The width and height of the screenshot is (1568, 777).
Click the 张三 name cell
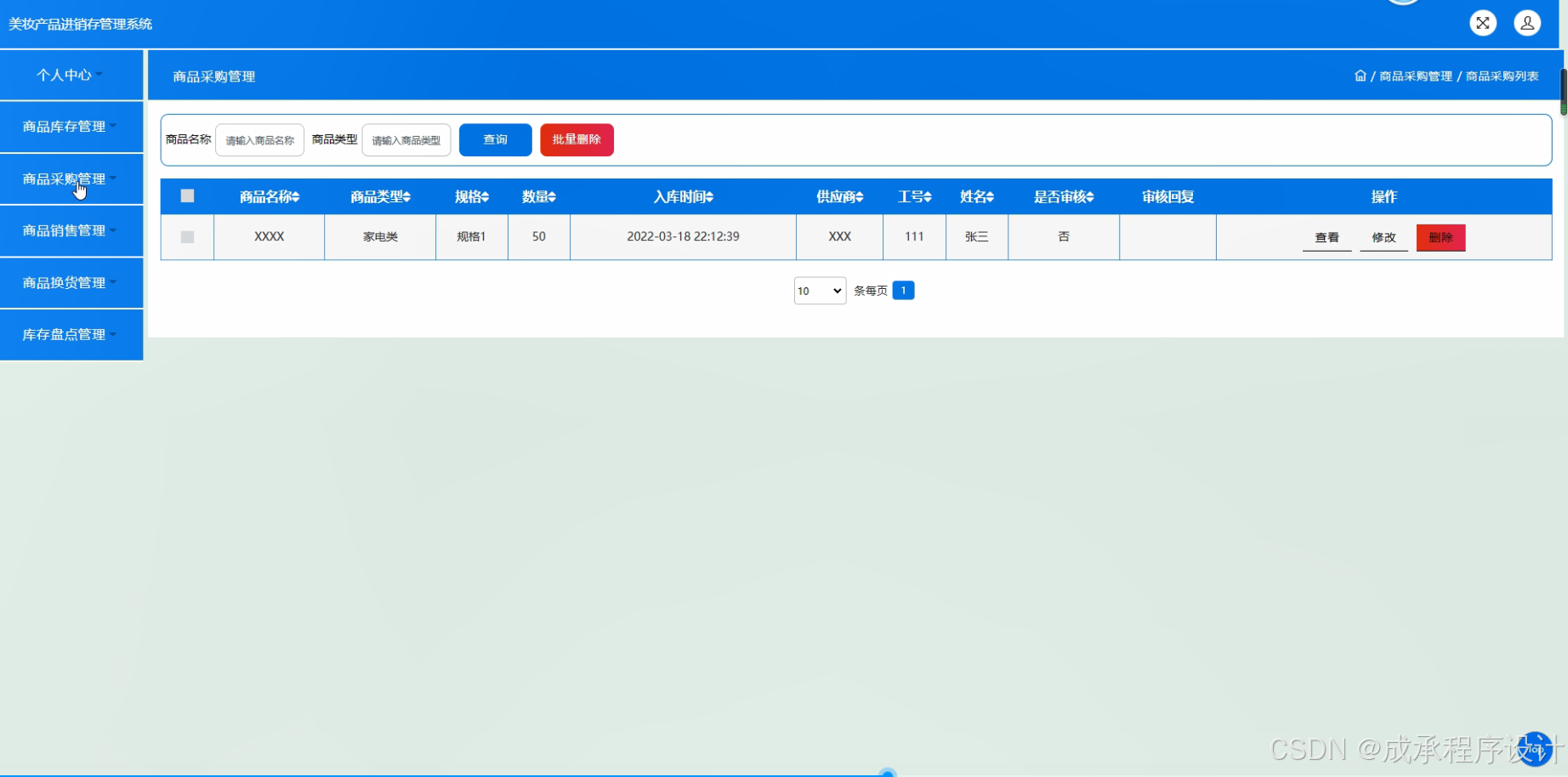[977, 236]
